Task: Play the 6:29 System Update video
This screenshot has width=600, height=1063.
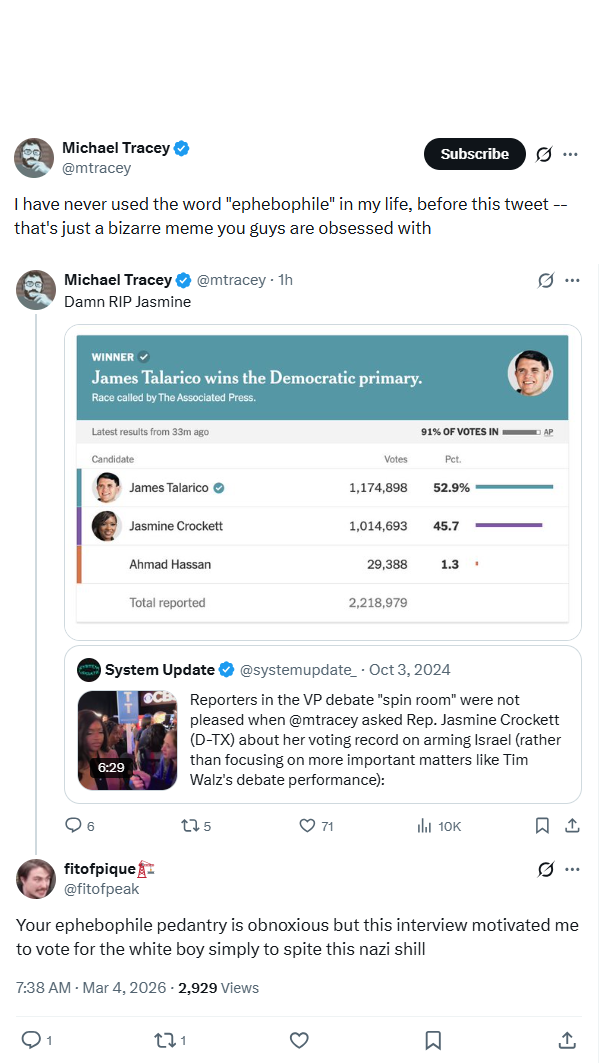Action: pyautogui.click(x=127, y=740)
